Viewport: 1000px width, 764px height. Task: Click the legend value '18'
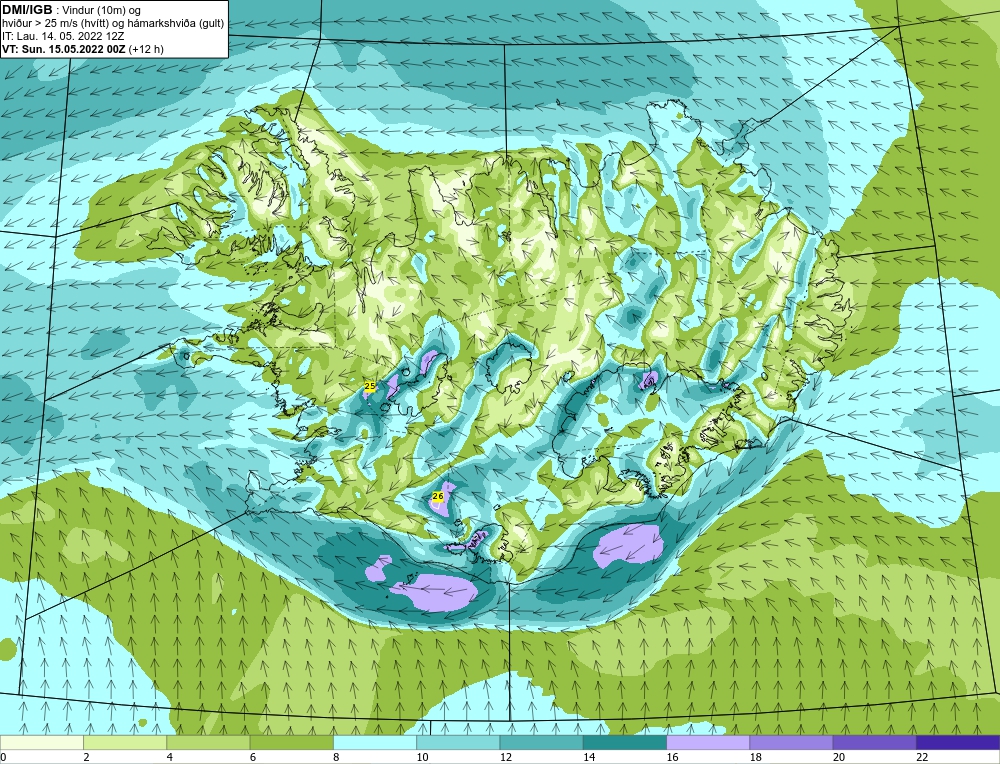pyautogui.click(x=756, y=757)
